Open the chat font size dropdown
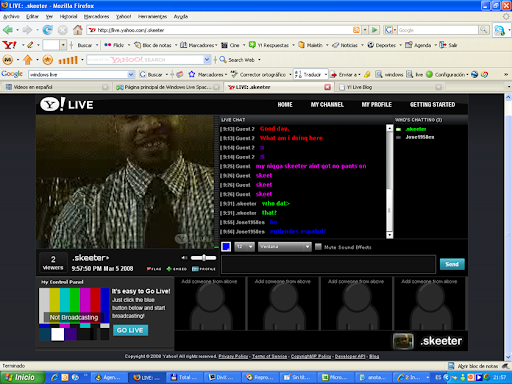Screen dimensions: 512x384 pyautogui.click(x=245, y=247)
